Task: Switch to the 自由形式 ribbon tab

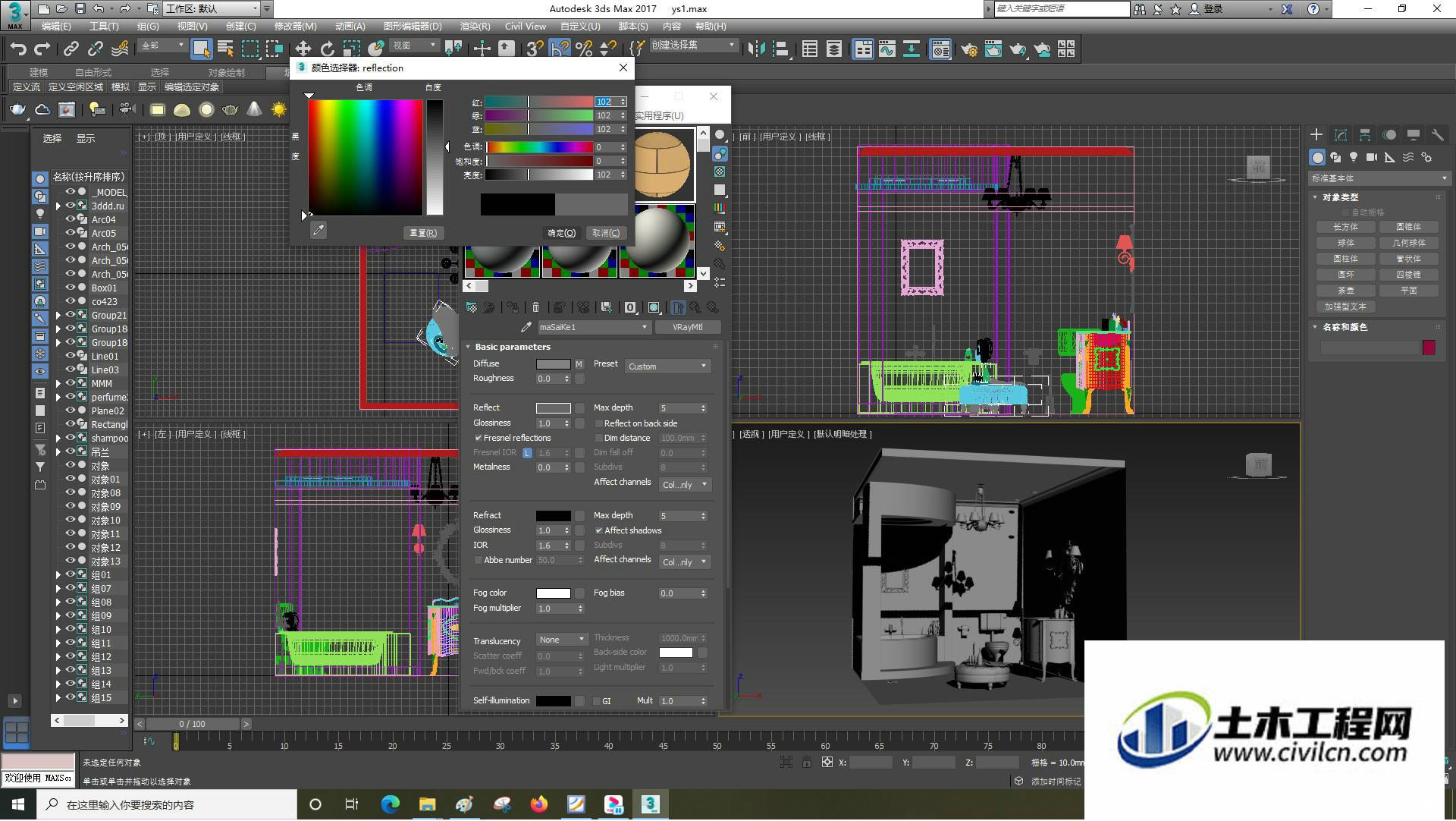Action: tap(93, 72)
